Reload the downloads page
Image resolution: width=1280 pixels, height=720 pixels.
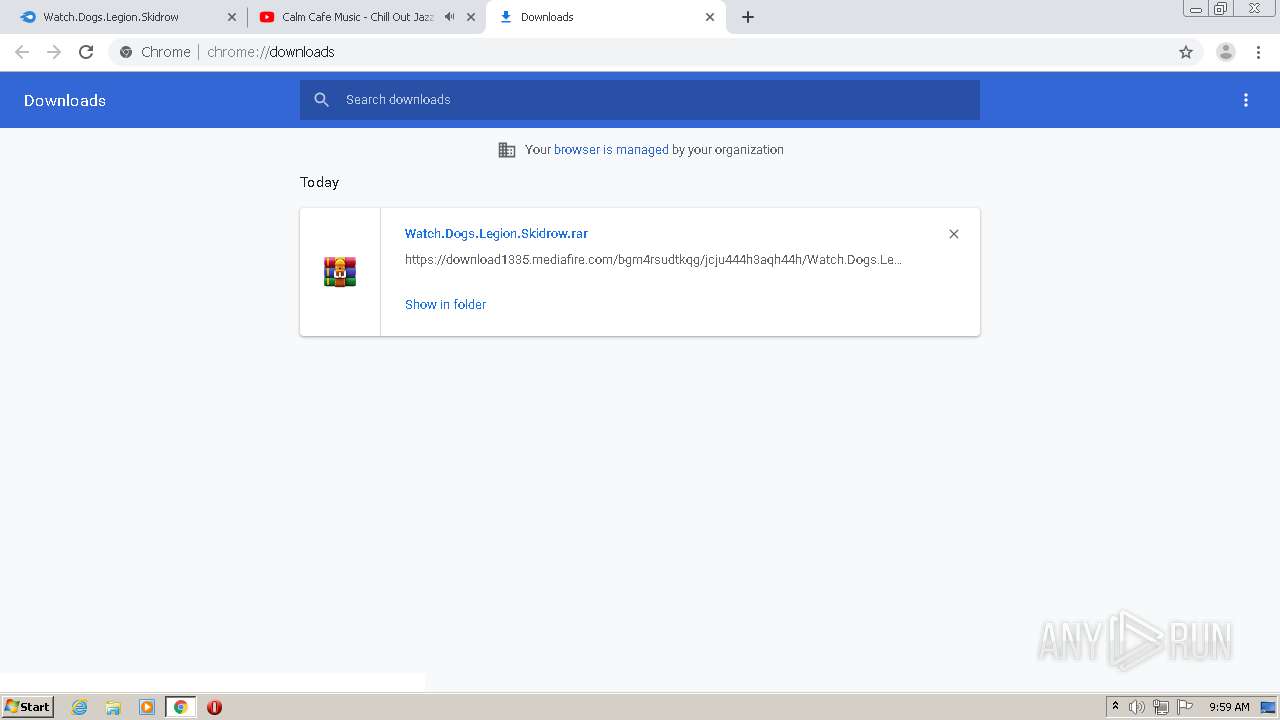86,52
